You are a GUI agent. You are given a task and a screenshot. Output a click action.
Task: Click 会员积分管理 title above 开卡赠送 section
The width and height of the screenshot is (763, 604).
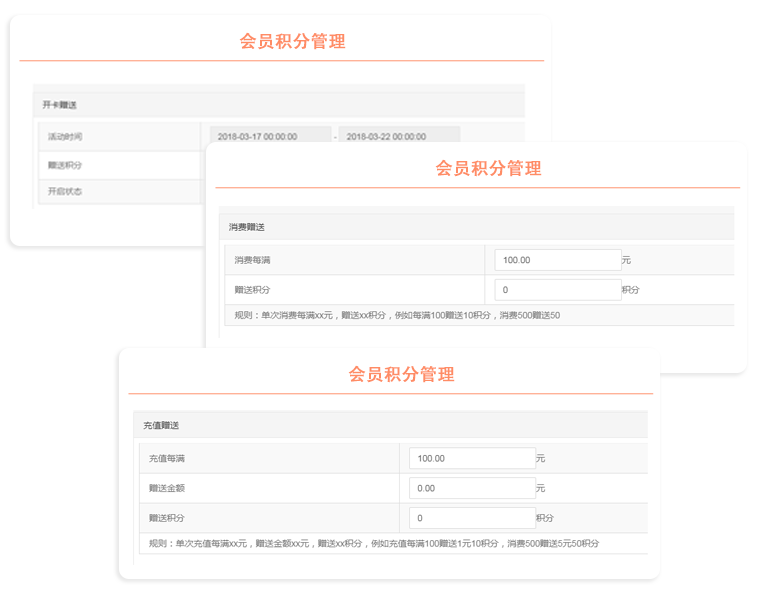(292, 41)
